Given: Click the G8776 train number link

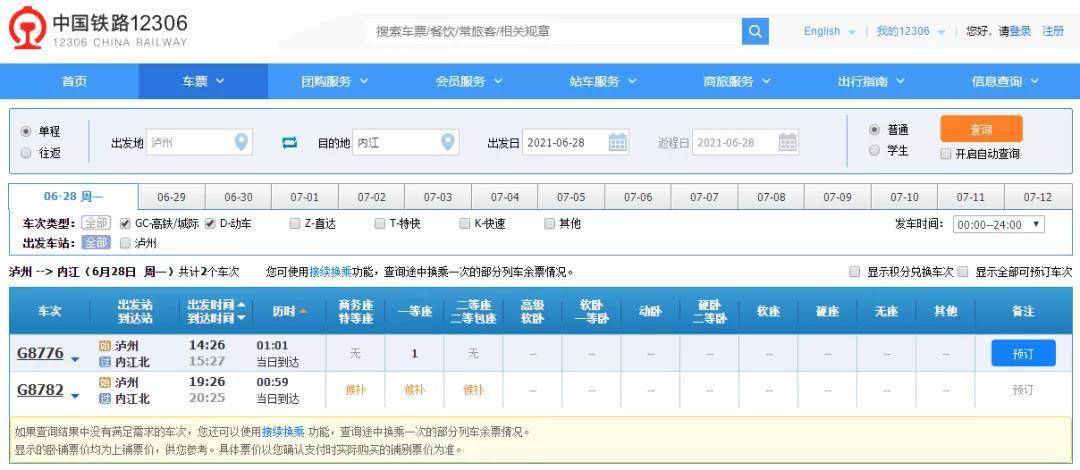Looking at the screenshot, I should (40, 354).
